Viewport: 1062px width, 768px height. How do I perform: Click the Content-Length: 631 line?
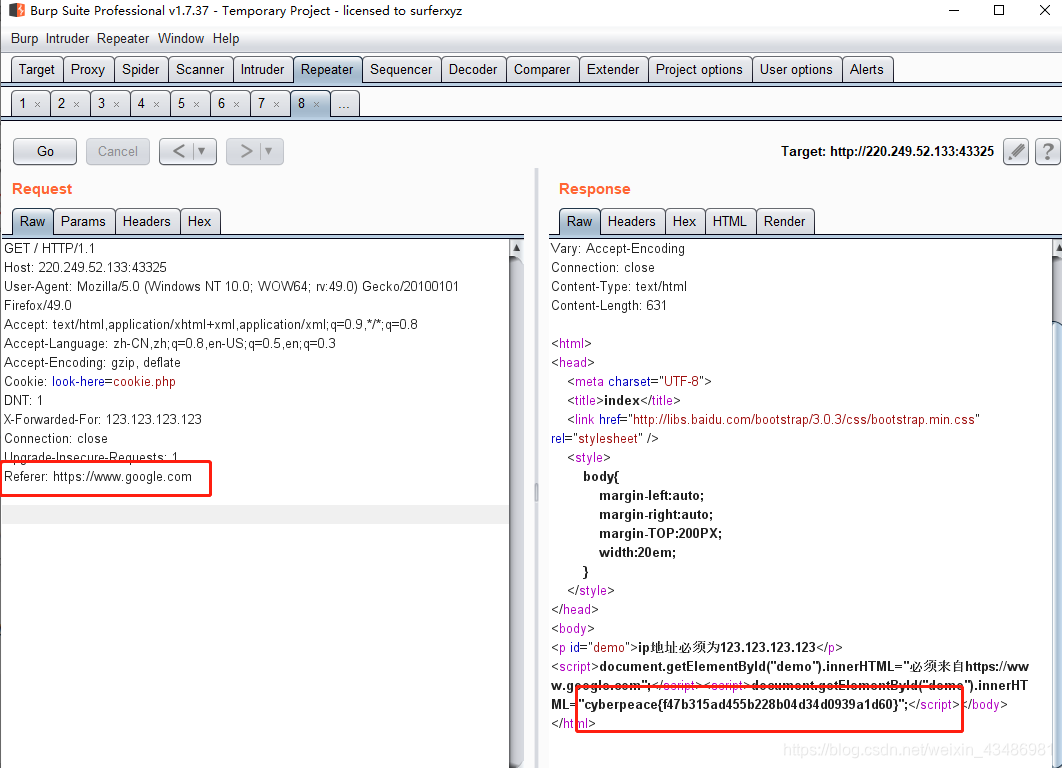609,305
